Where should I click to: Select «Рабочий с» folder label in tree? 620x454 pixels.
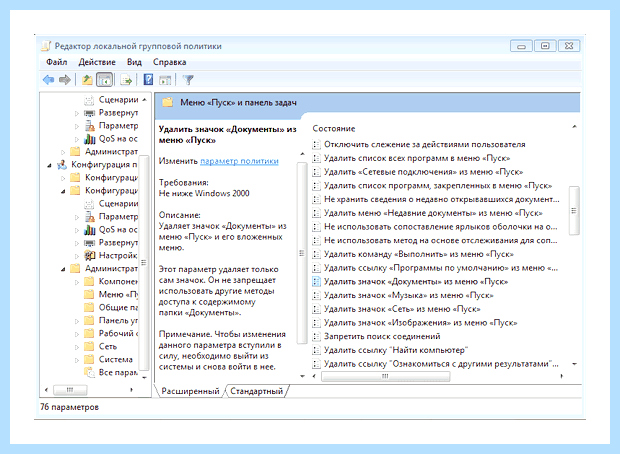(x=118, y=333)
